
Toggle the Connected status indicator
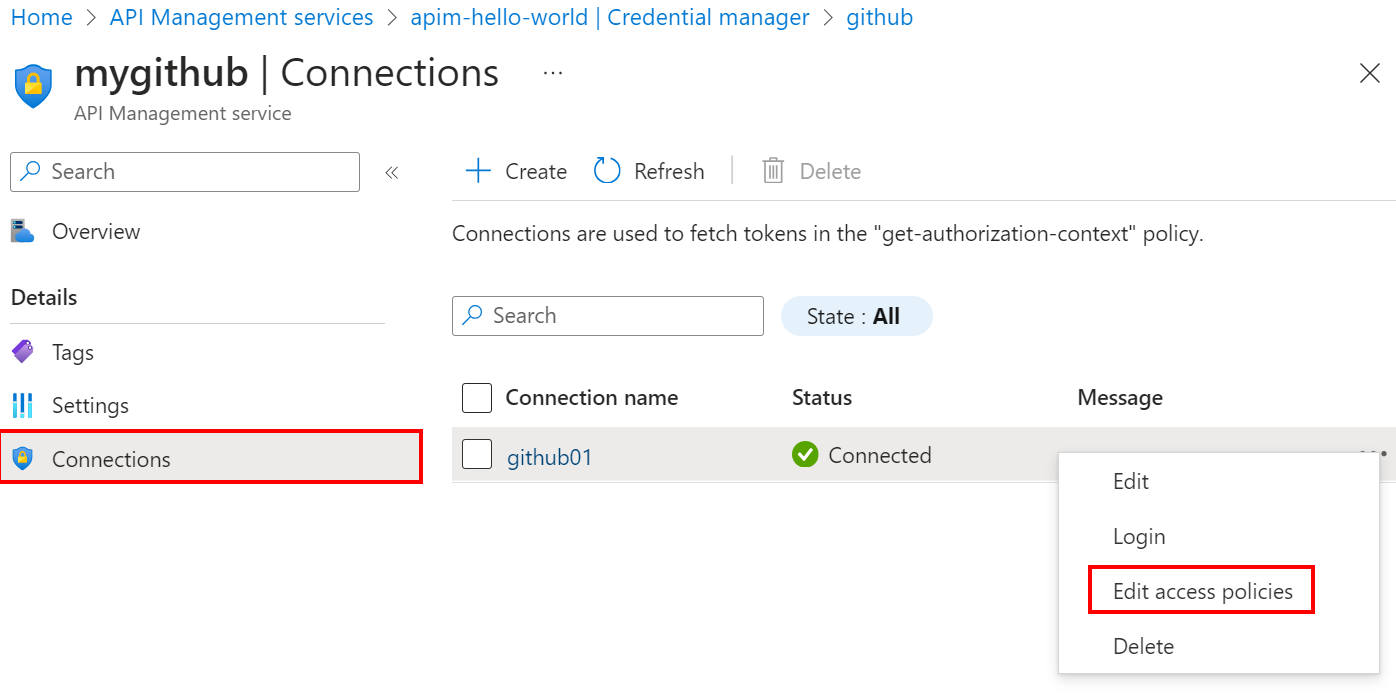(805, 454)
